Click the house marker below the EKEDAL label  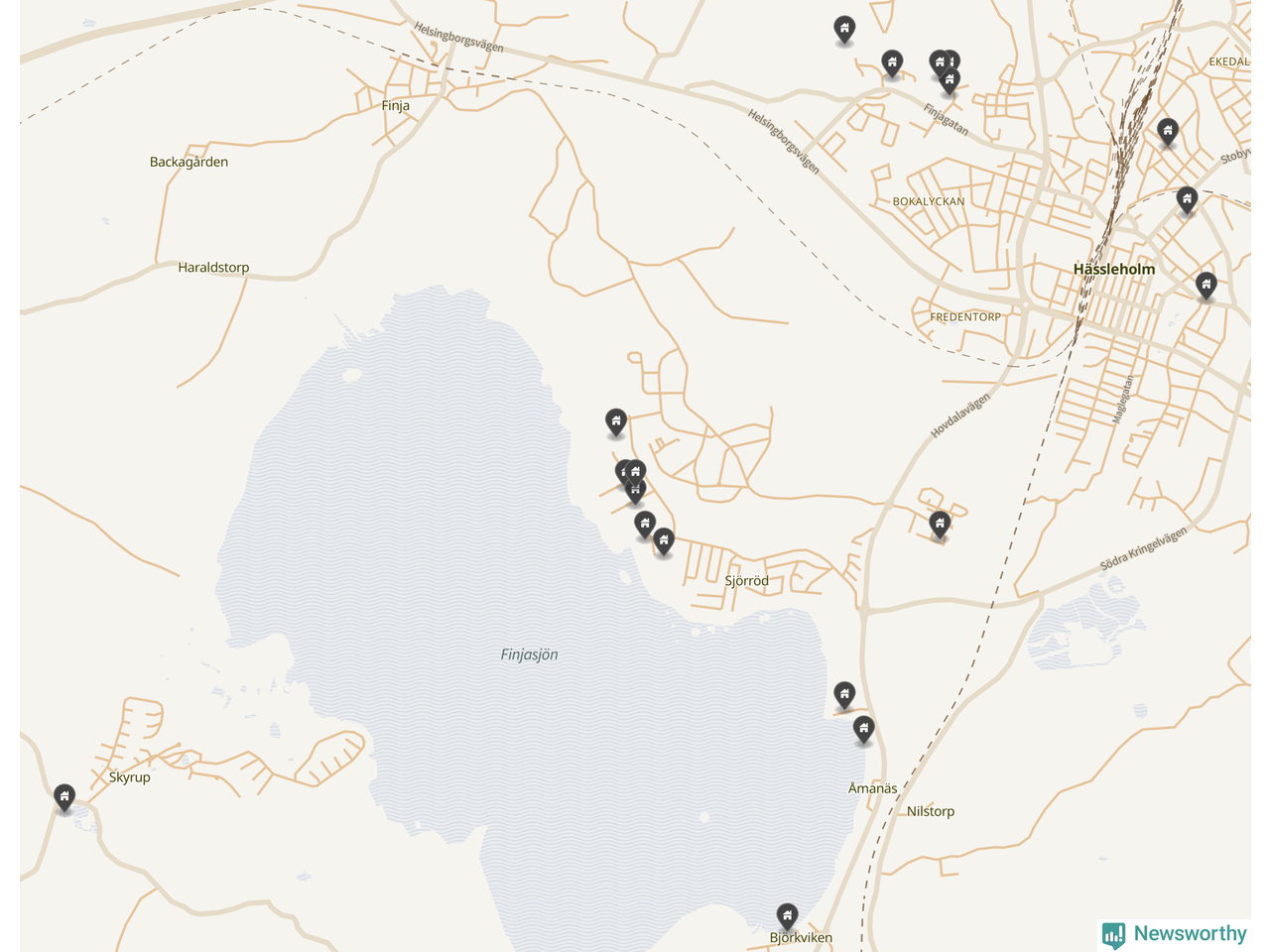1168,132
